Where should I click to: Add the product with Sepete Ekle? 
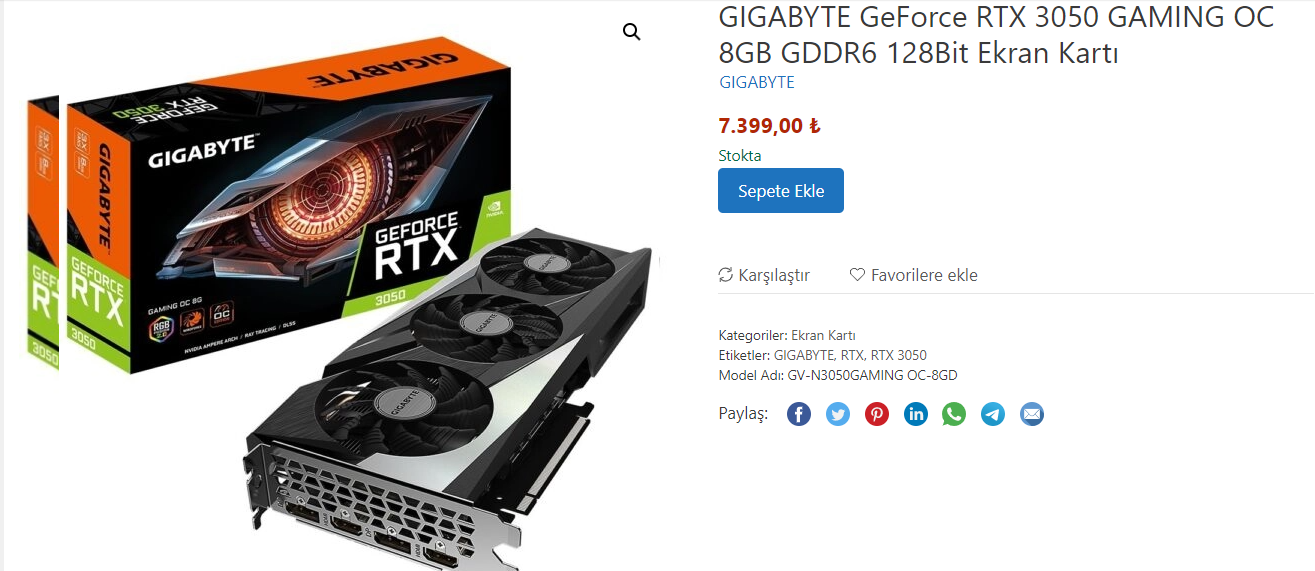[x=781, y=191]
